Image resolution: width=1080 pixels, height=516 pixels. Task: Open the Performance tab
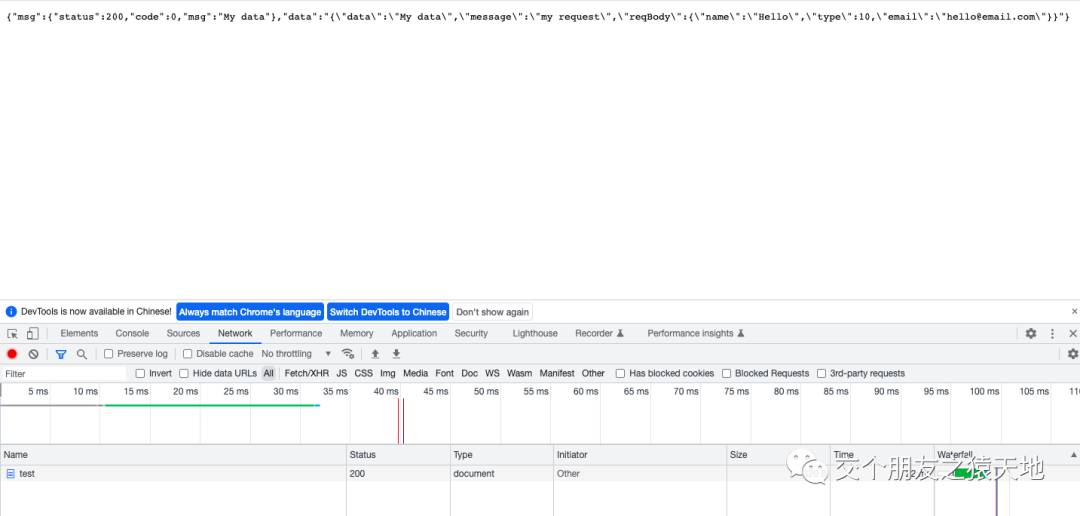[x=296, y=333]
